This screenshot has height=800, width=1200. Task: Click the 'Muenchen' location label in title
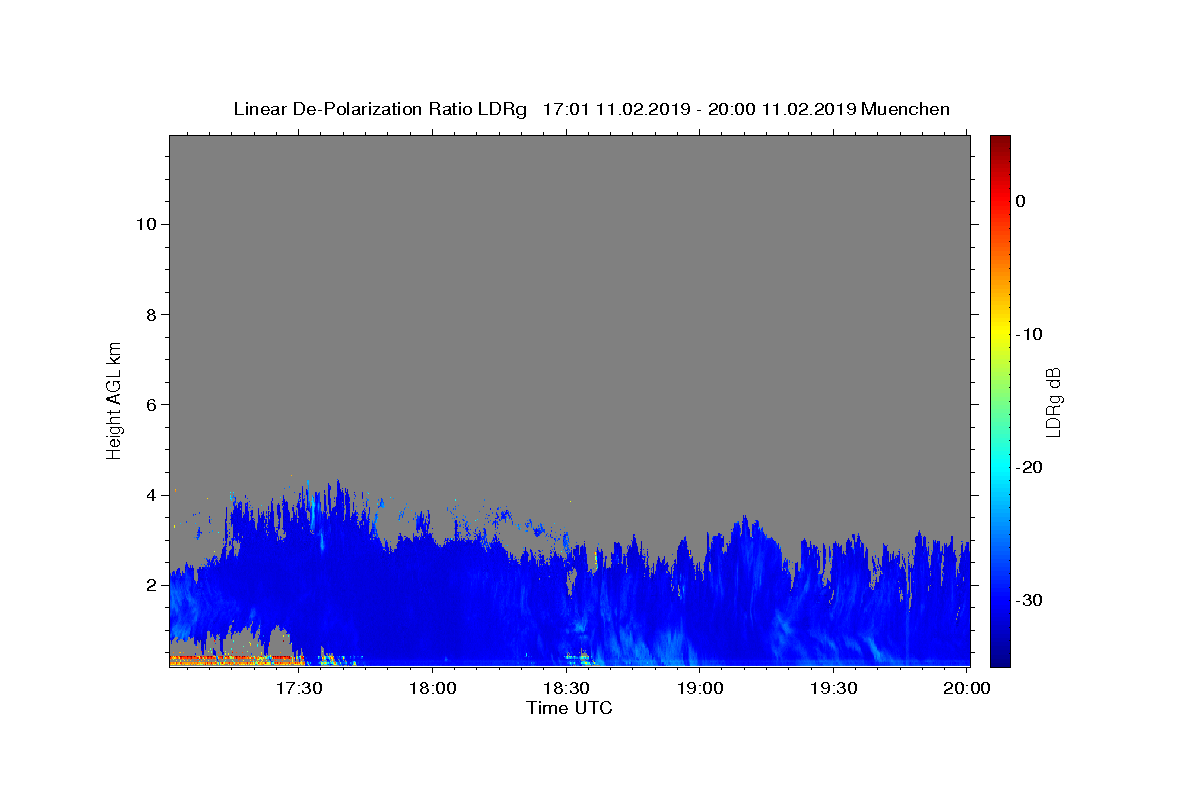coord(905,109)
